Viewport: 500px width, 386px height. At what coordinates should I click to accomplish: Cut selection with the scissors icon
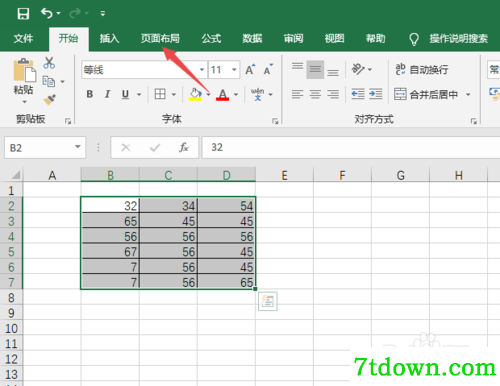click(x=49, y=63)
